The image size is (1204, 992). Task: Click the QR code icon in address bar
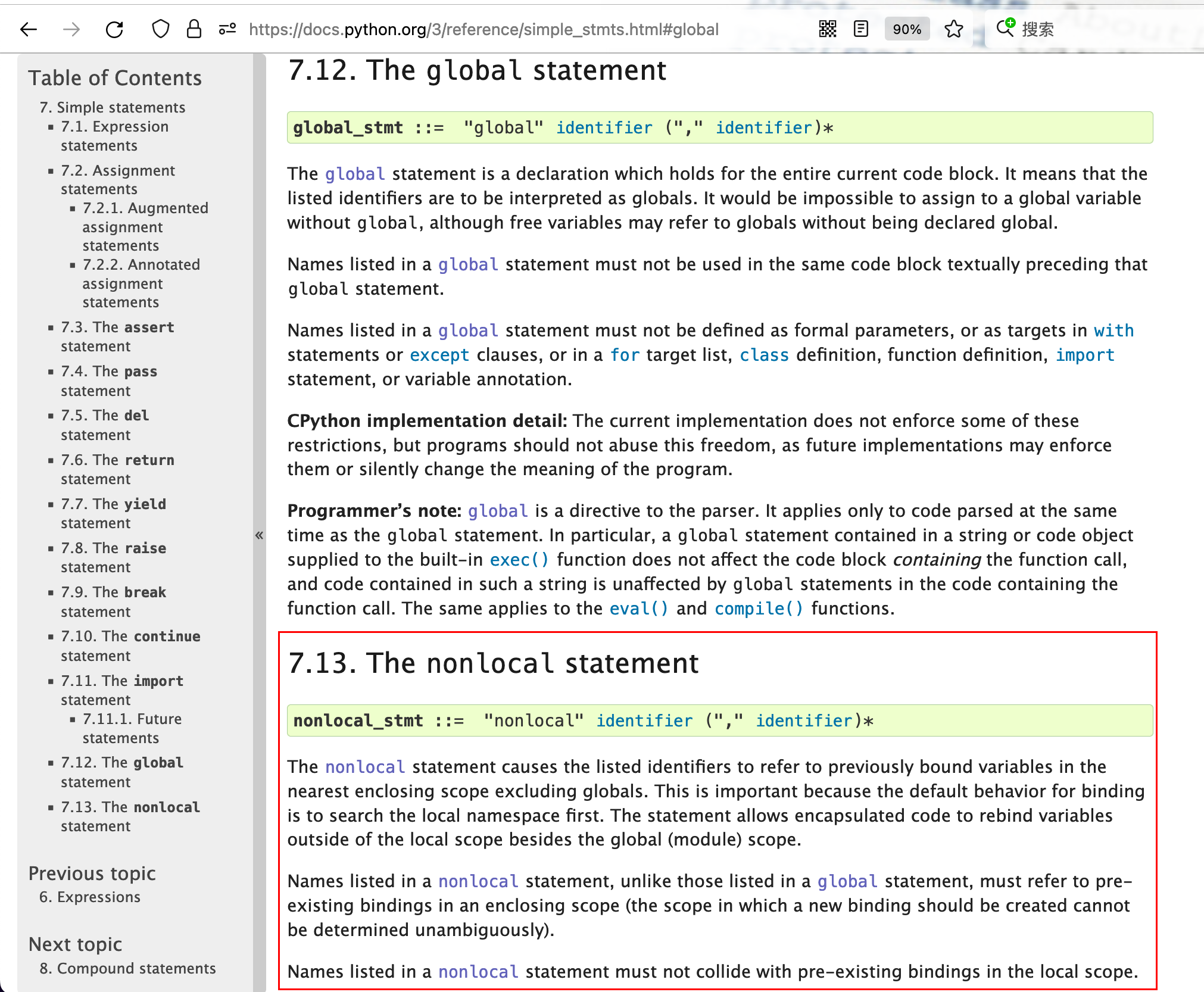point(828,29)
